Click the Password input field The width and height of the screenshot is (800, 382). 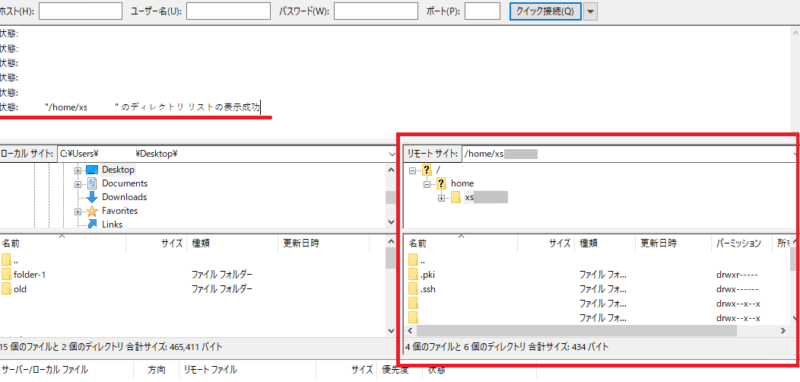click(376, 11)
